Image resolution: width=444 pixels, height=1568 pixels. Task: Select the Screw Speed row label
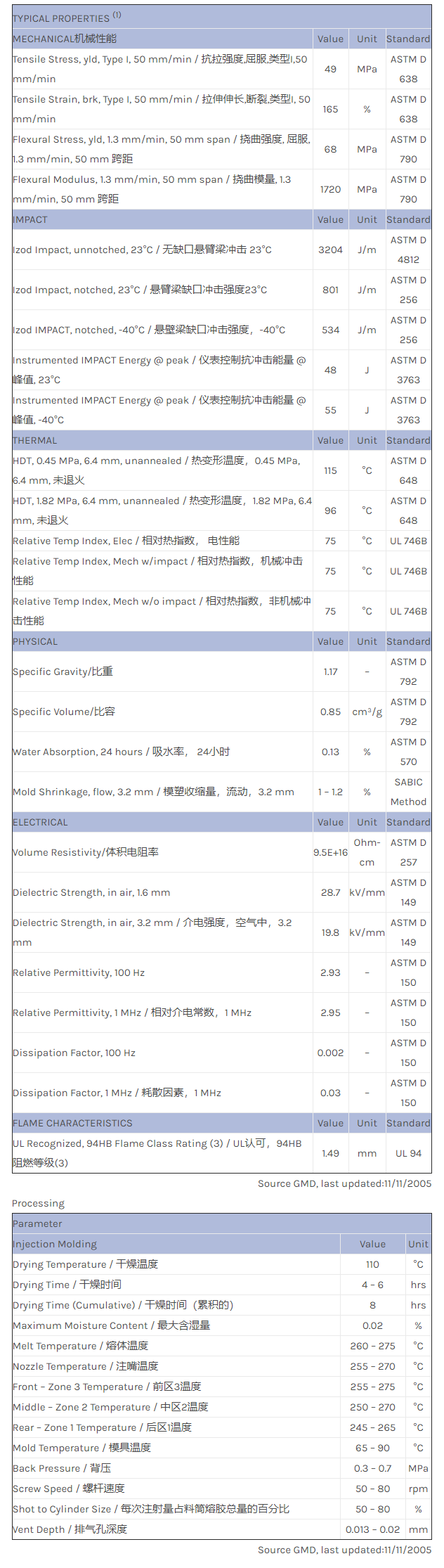click(68, 1489)
